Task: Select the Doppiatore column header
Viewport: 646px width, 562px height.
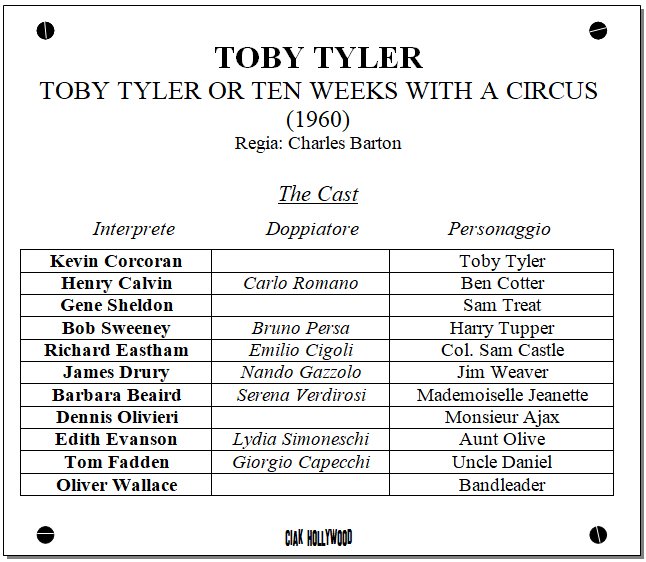Action: pos(312,229)
